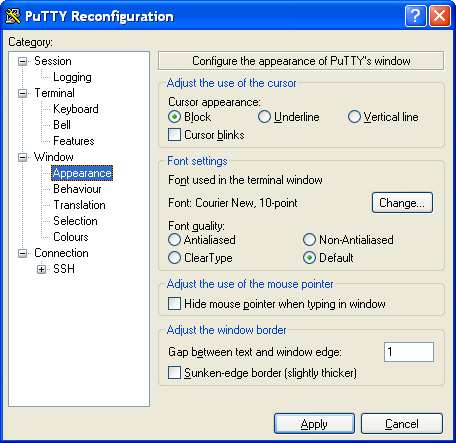Collapse the Connection tree node
This screenshot has height=443, width=456.
click(22, 253)
